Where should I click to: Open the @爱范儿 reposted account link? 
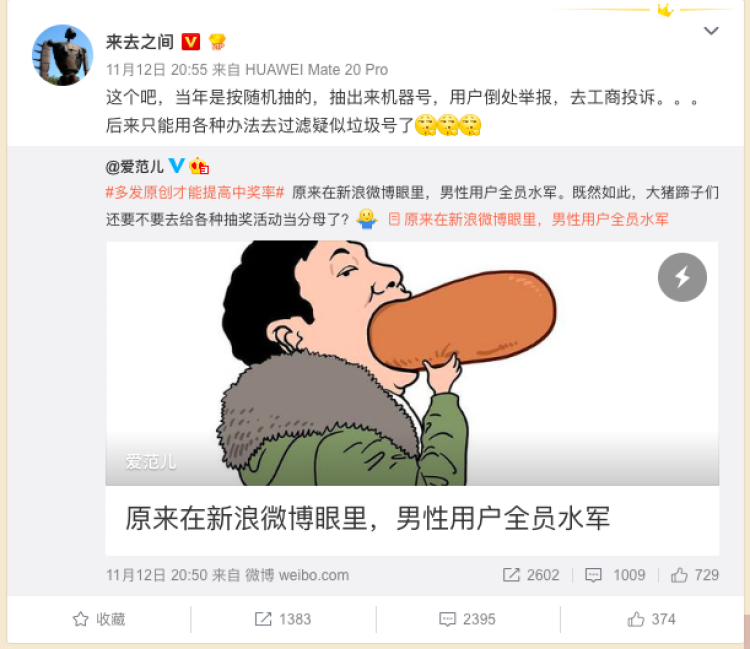134,166
